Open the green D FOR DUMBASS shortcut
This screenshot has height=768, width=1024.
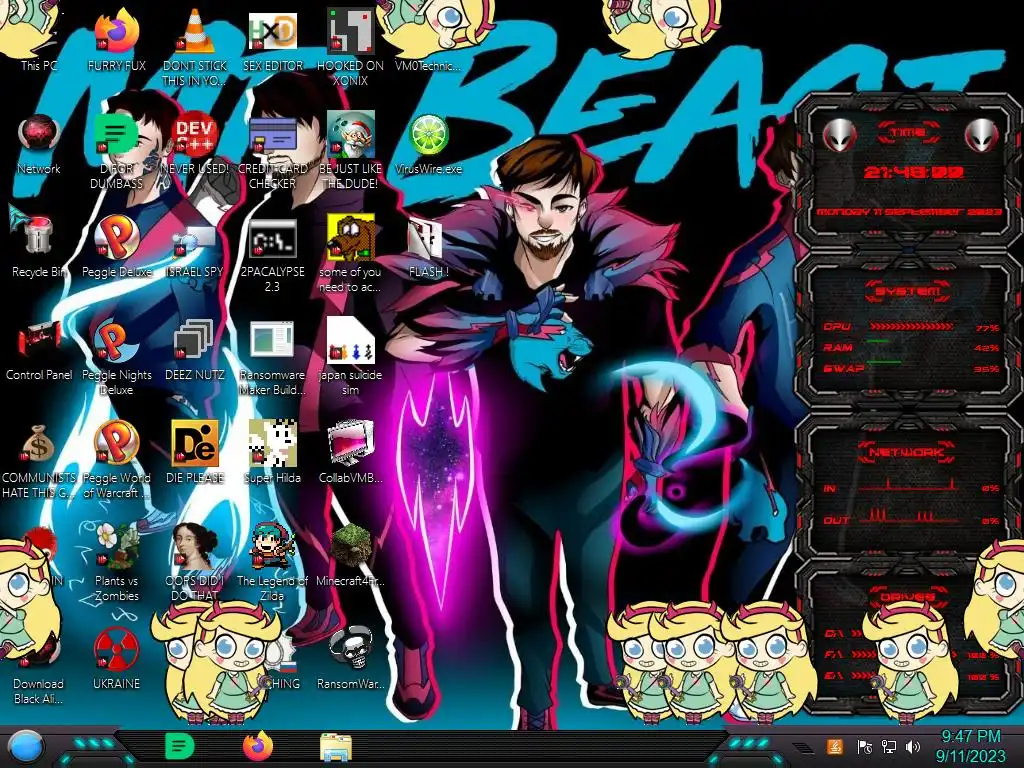tap(116, 150)
